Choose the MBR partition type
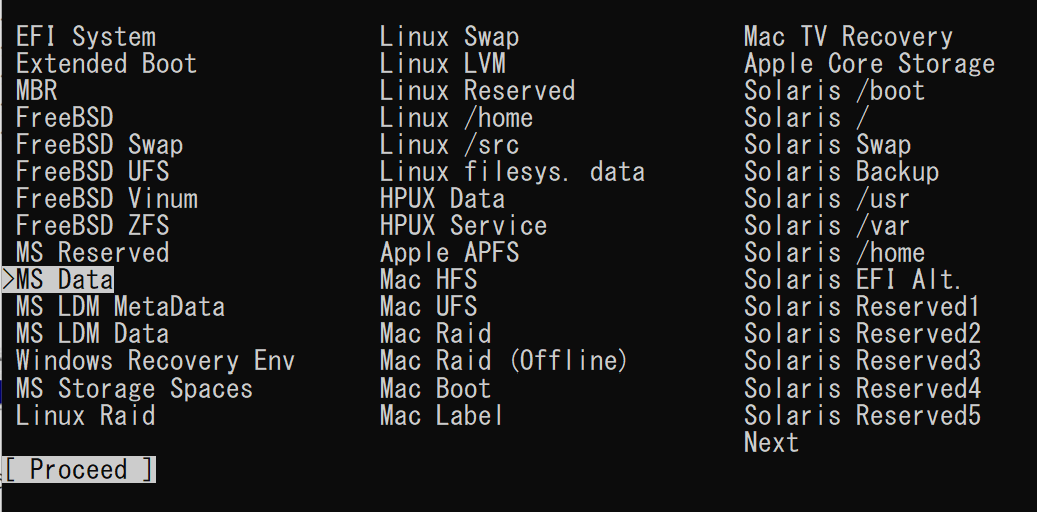The image size is (1037, 512). [x=37, y=92]
